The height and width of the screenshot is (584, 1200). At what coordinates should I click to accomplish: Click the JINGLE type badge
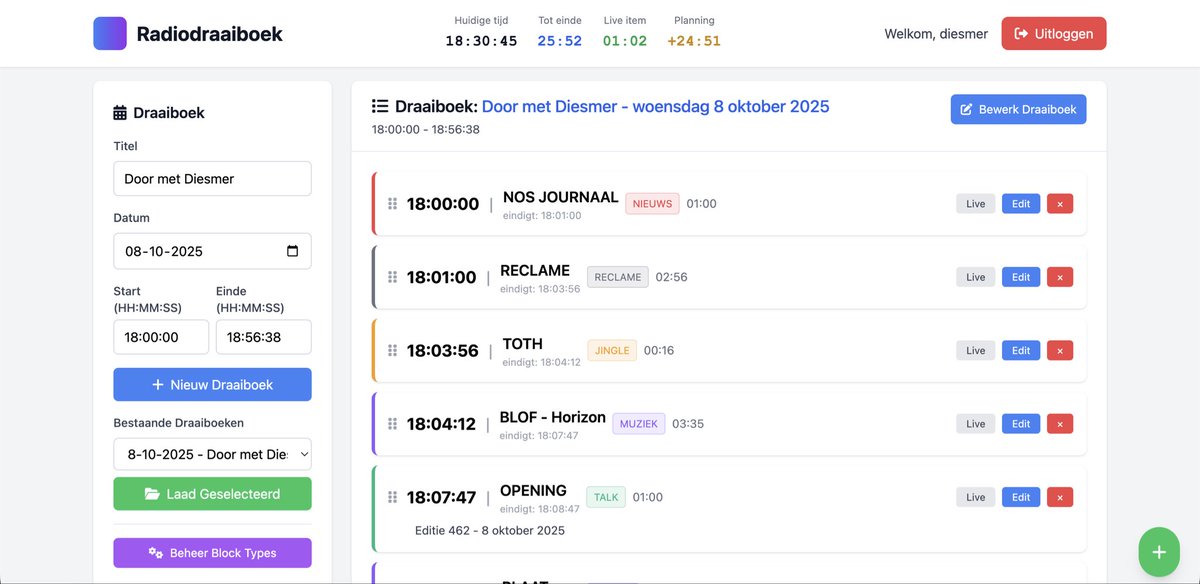pos(612,350)
